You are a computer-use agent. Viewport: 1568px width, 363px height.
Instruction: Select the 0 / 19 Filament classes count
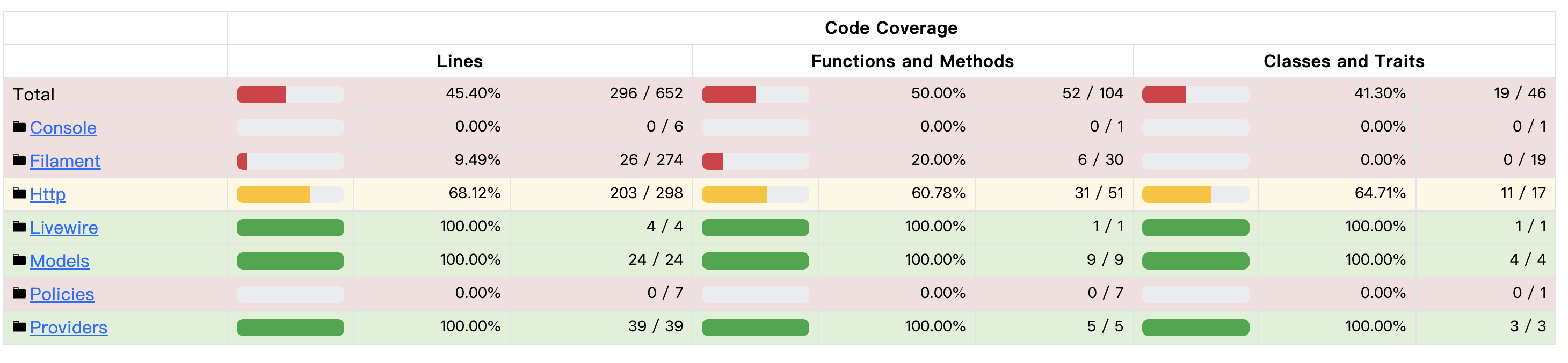pos(1525,159)
